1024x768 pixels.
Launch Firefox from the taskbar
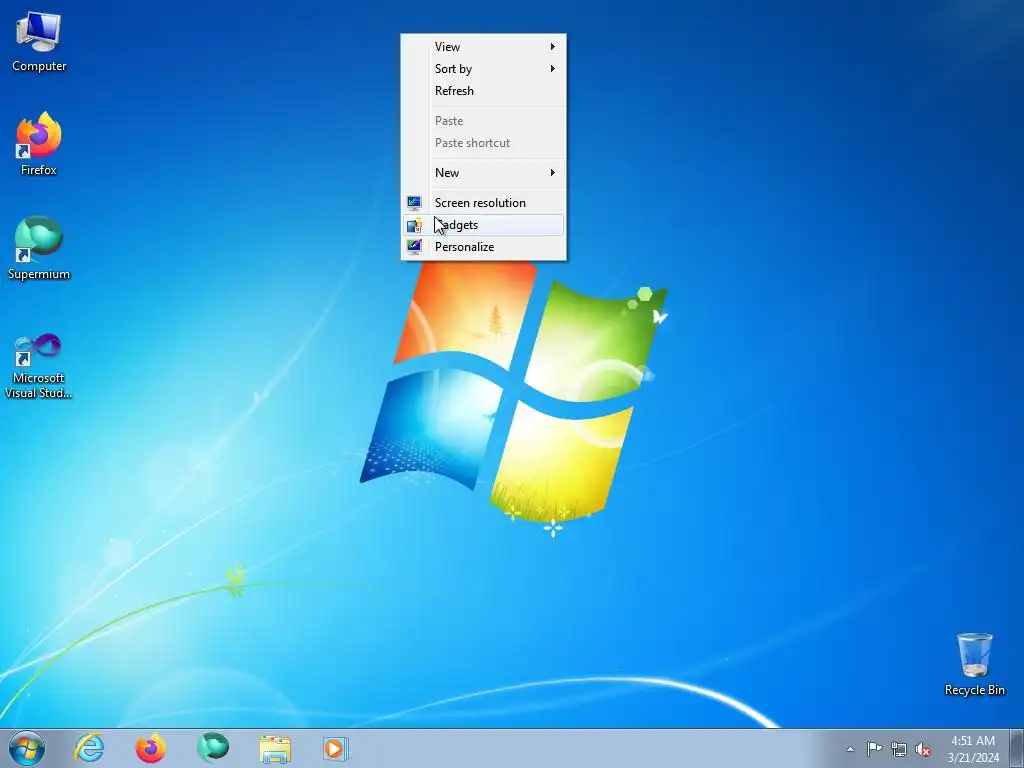pos(151,748)
